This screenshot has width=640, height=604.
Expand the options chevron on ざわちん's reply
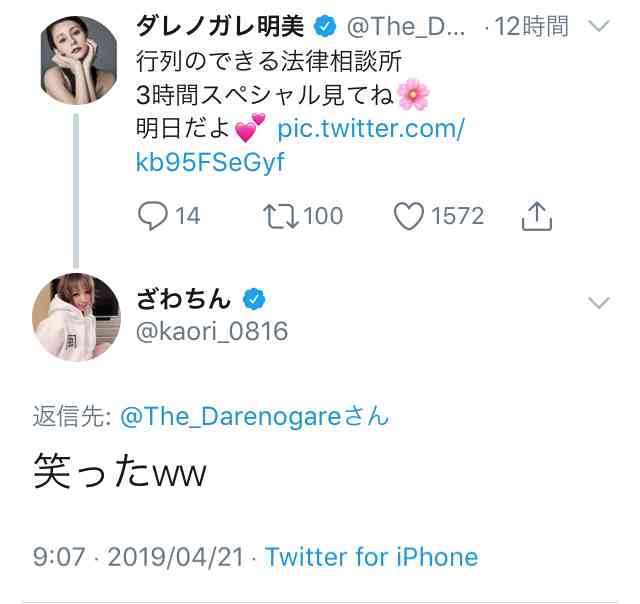tap(598, 303)
